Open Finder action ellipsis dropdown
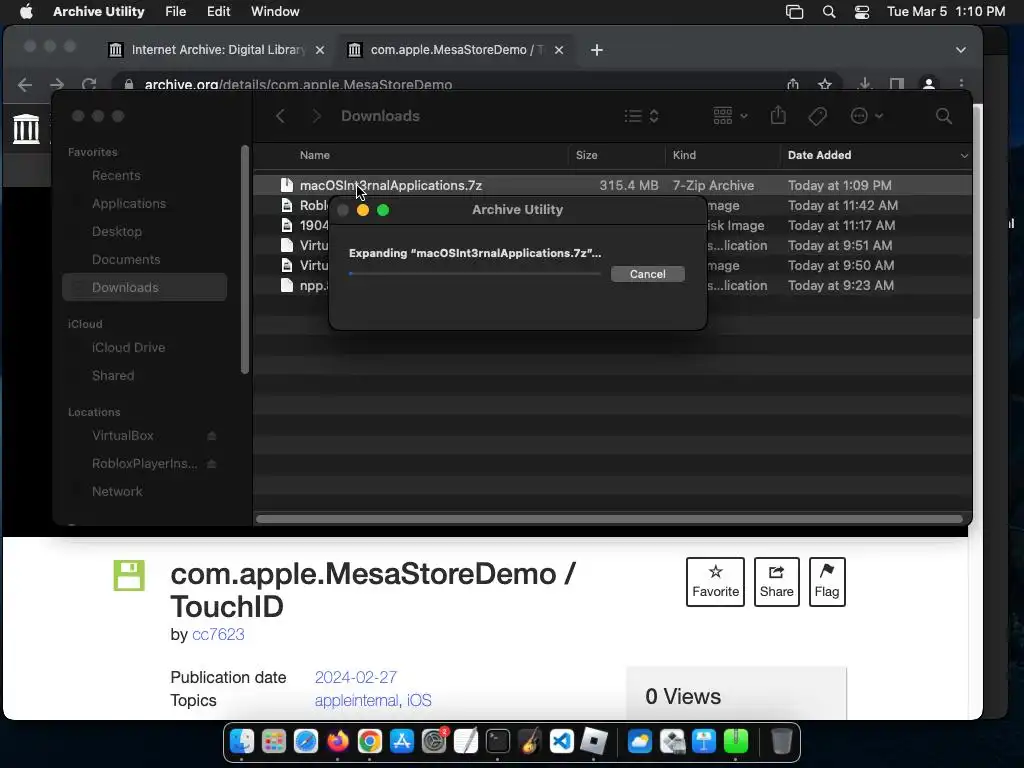Screen dimensions: 1024x768 point(867,116)
